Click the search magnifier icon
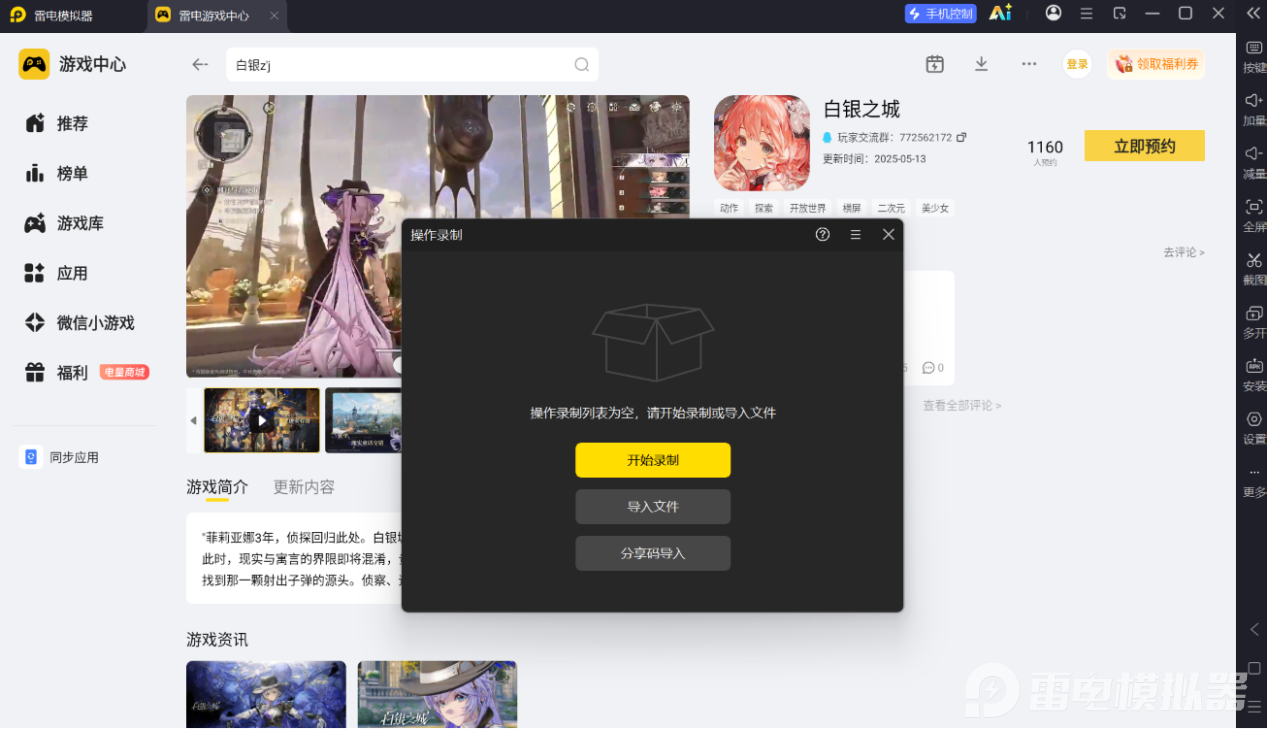The height and width of the screenshot is (729, 1267). pyautogui.click(x=581, y=65)
